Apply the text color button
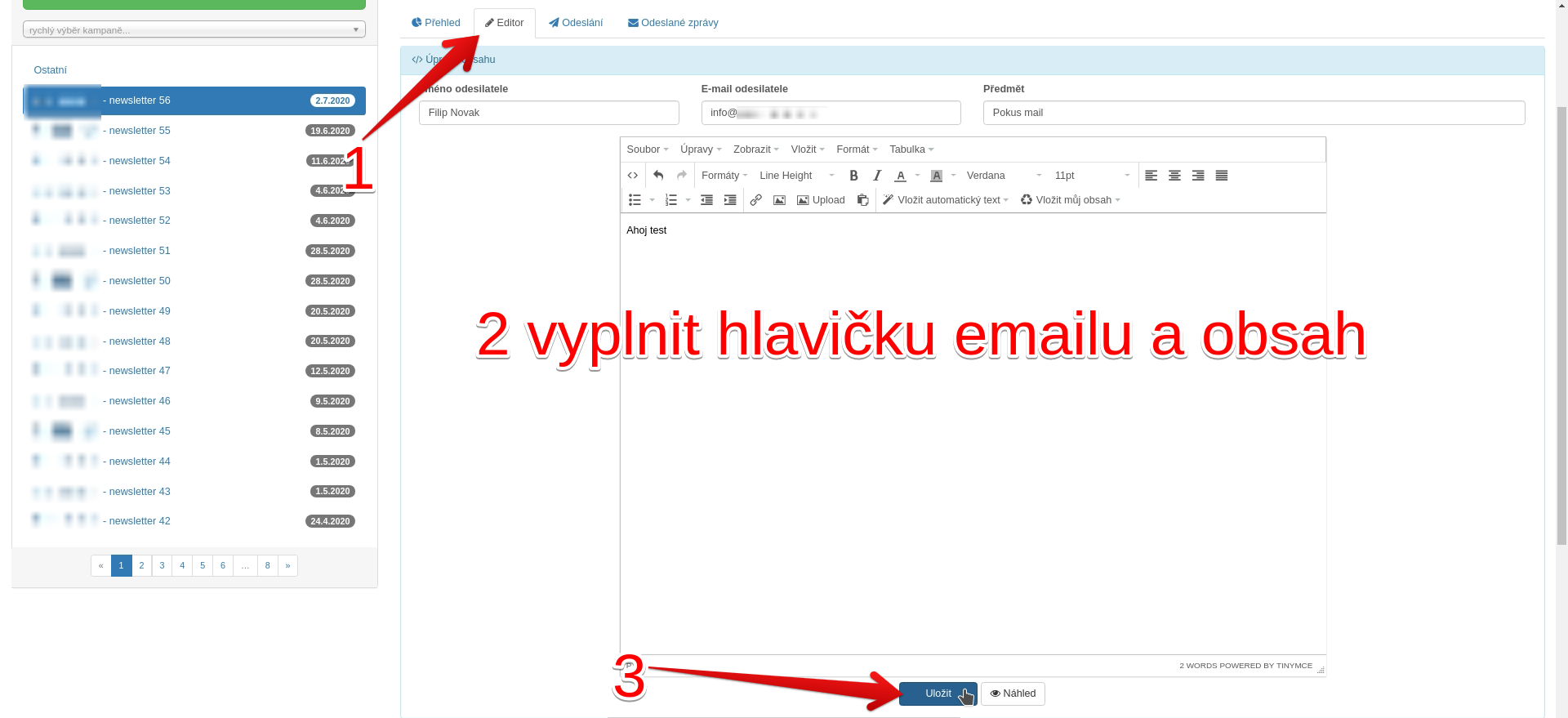The image size is (1568, 718). click(x=901, y=176)
